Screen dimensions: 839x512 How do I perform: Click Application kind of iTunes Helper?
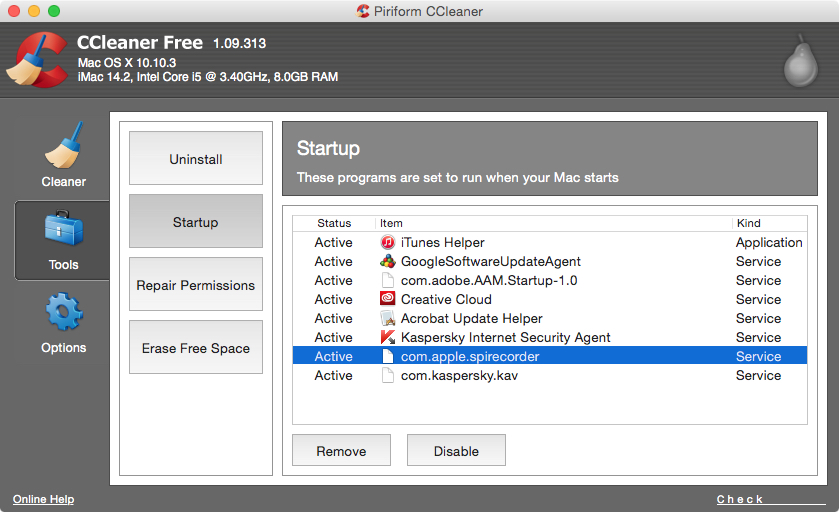coord(769,242)
